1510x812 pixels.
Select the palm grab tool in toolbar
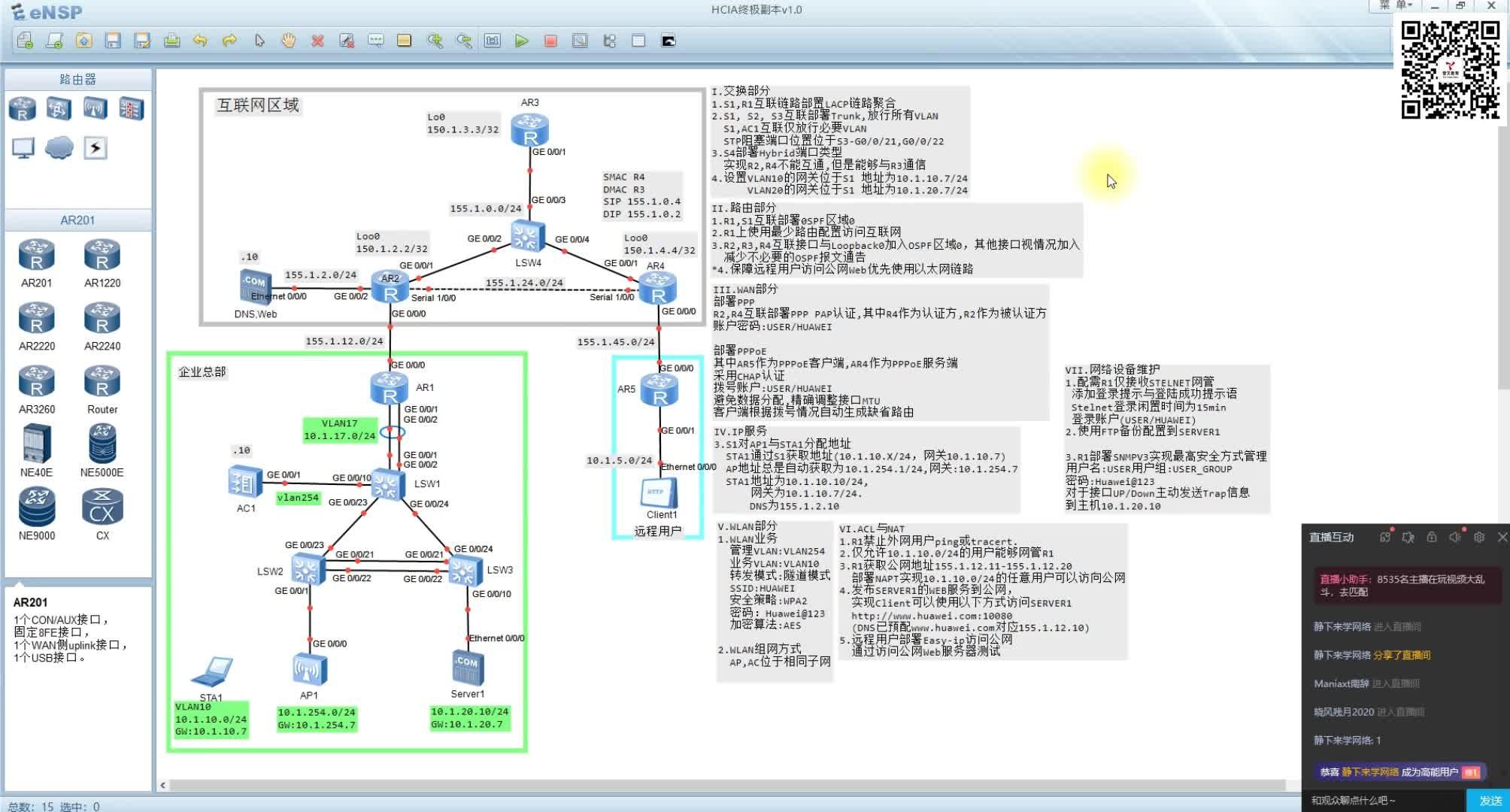[x=288, y=41]
